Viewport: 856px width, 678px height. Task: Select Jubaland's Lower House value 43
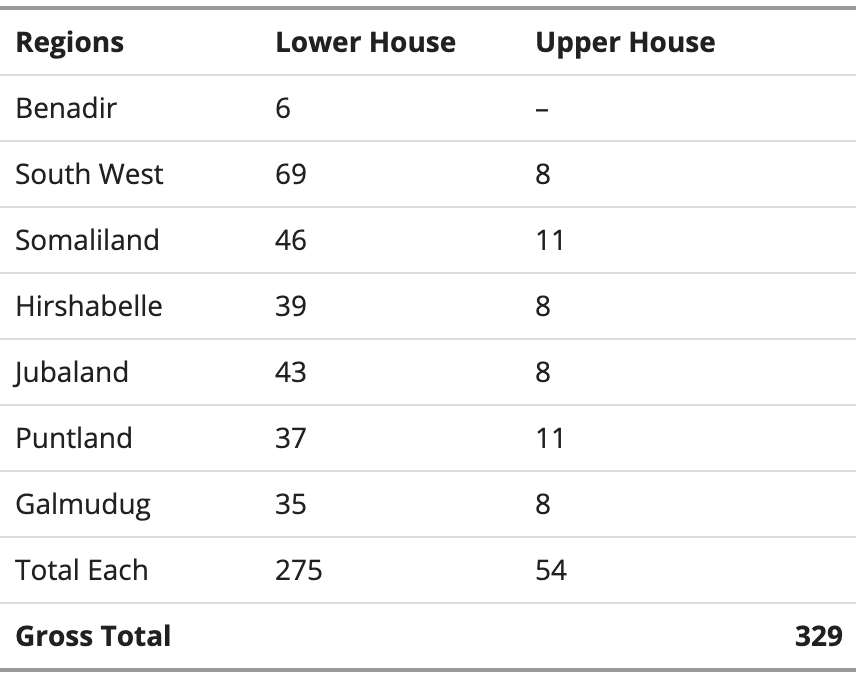(291, 372)
